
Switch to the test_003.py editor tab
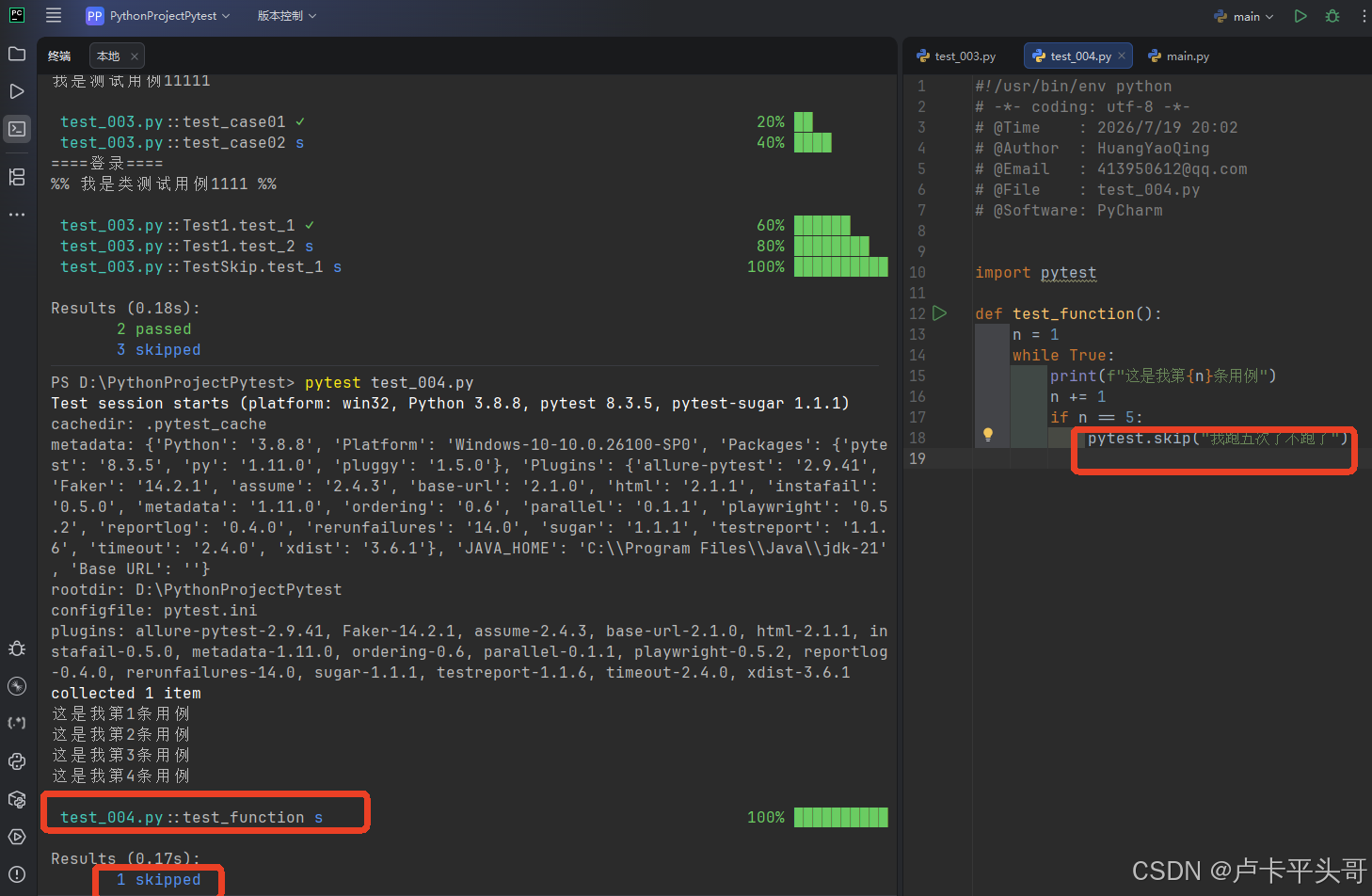(957, 56)
